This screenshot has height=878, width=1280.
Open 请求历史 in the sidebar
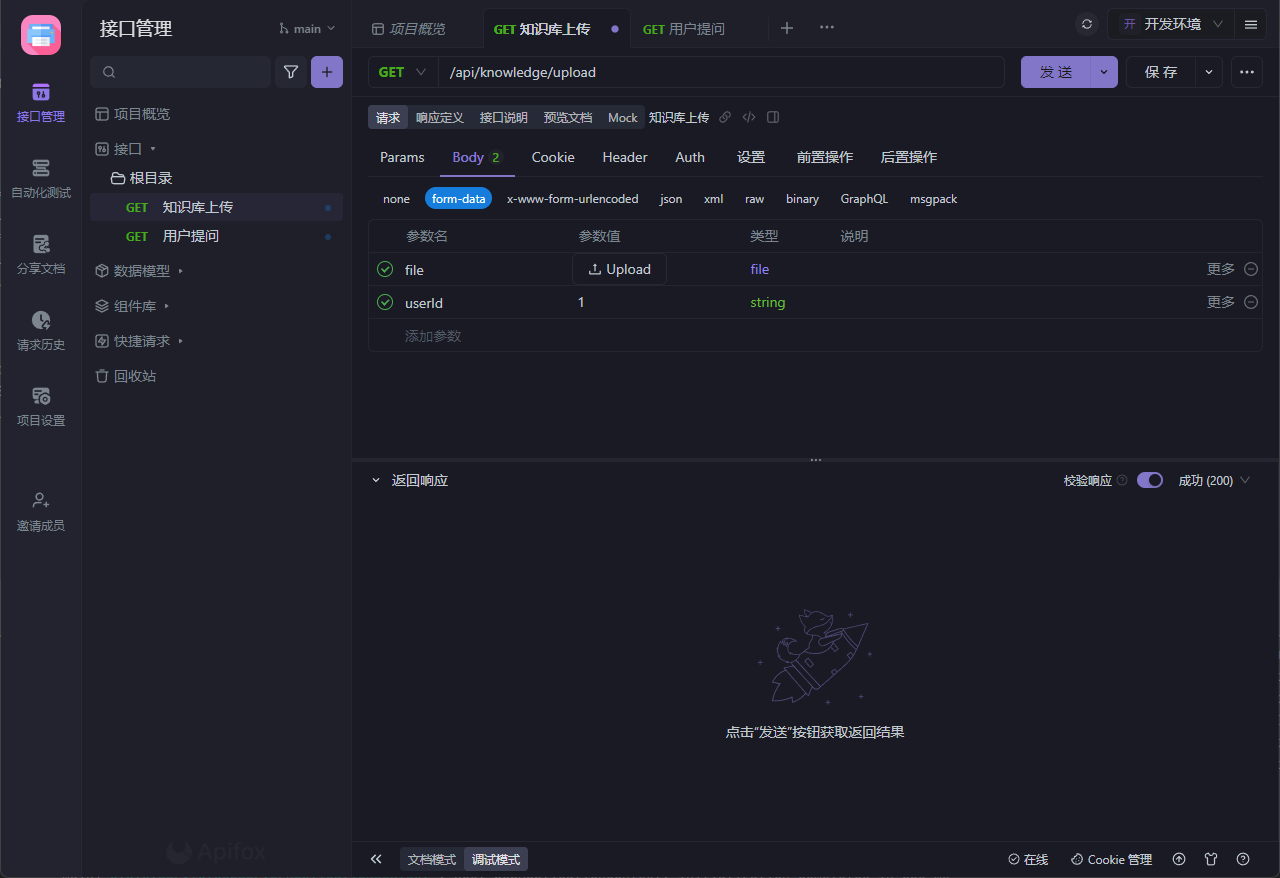tap(41, 330)
